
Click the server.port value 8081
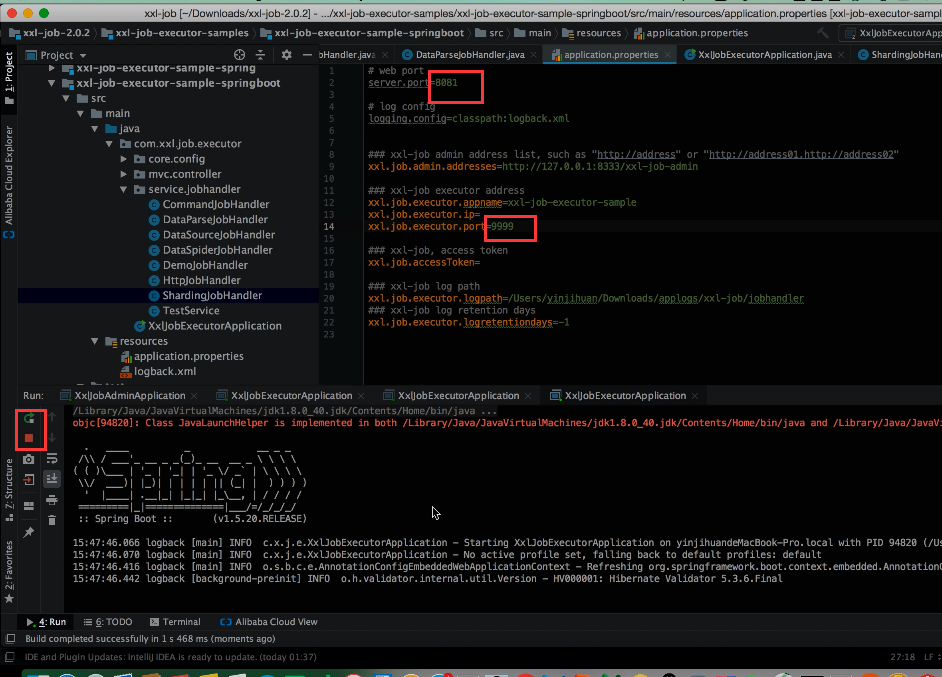tap(446, 83)
